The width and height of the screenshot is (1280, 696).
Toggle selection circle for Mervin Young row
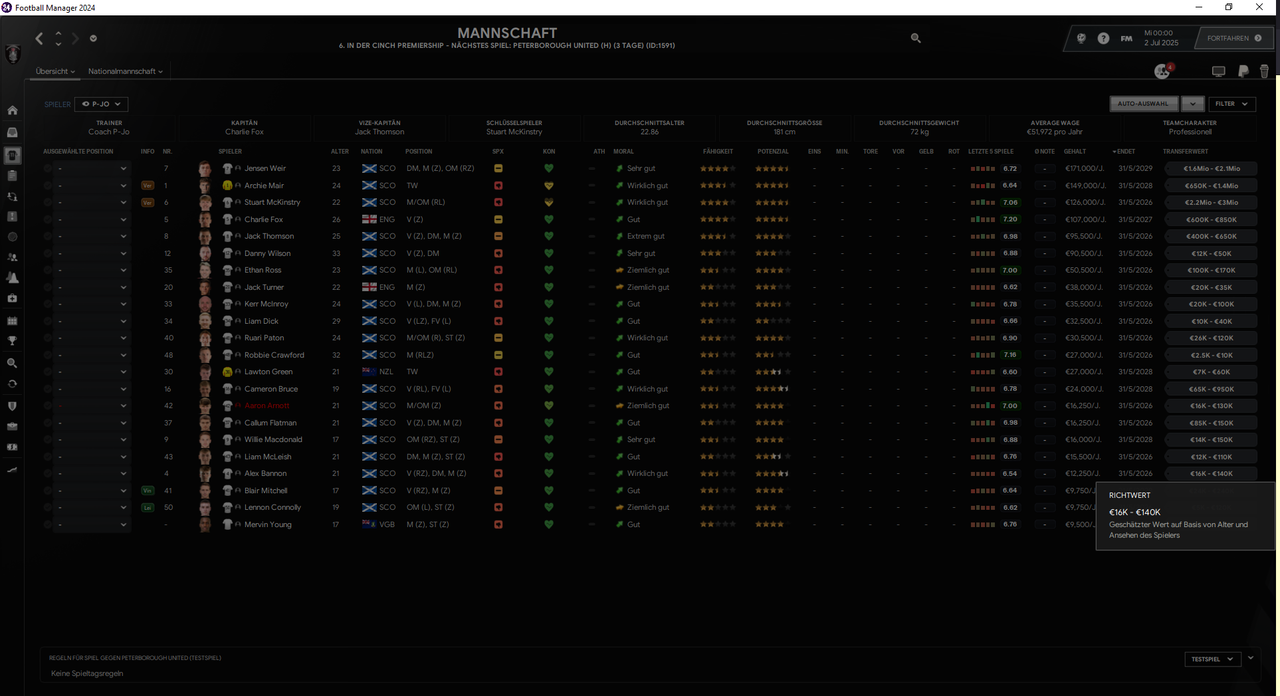[x=47, y=525]
